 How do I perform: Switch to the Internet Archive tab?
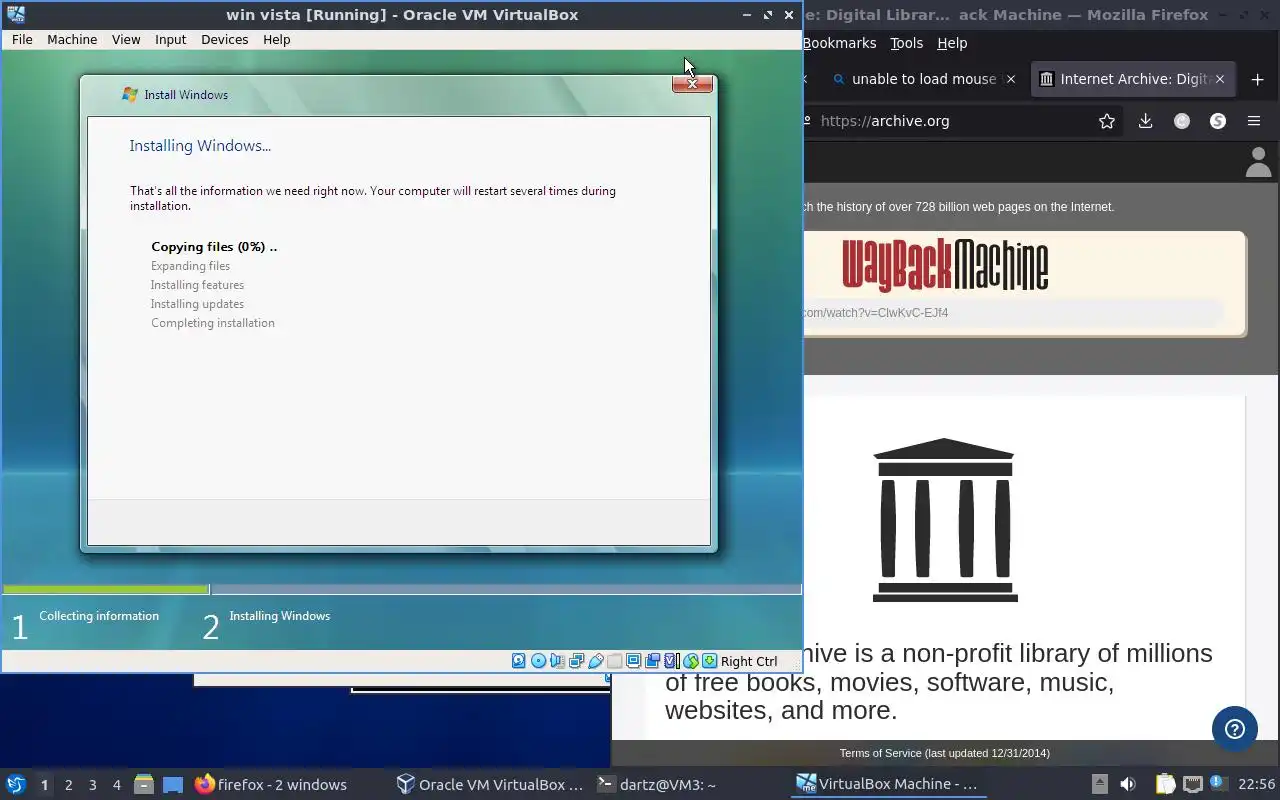(x=1133, y=79)
